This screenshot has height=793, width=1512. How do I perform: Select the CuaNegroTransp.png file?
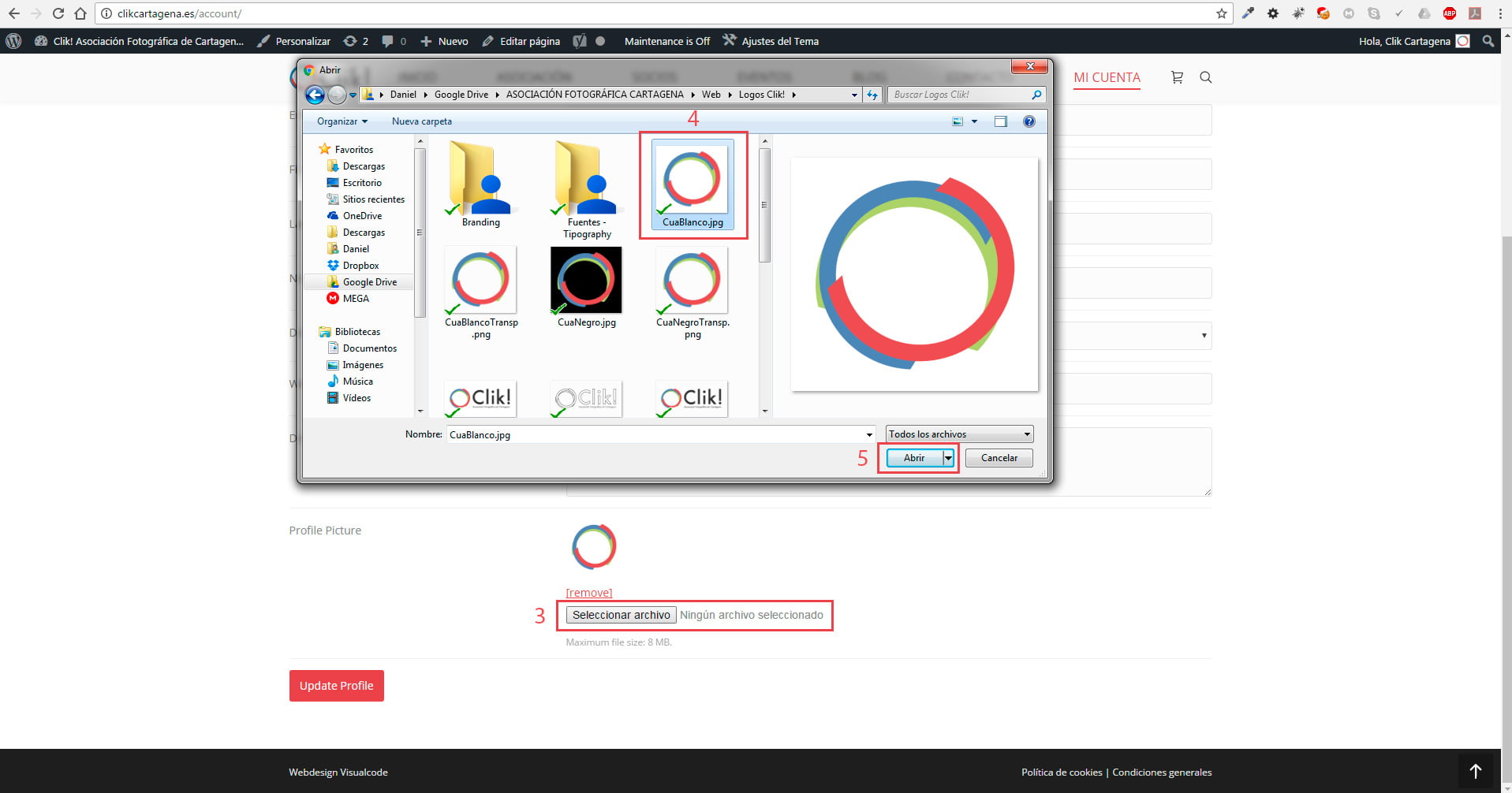click(x=693, y=292)
